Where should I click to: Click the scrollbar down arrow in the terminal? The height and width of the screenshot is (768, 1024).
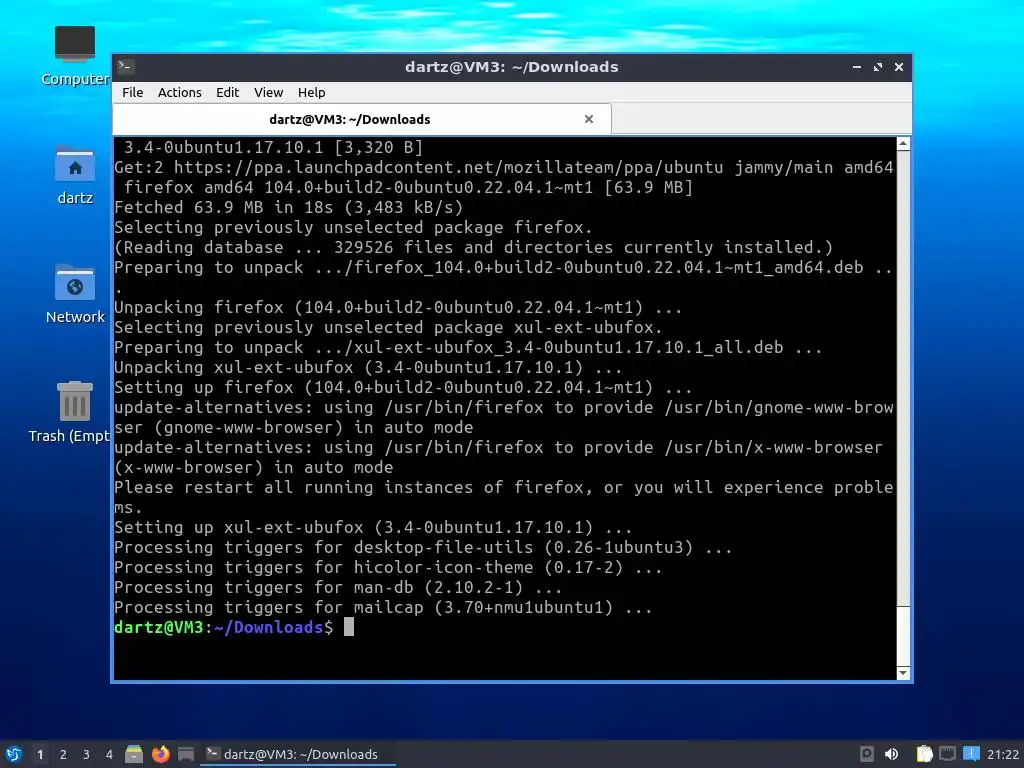(x=903, y=673)
